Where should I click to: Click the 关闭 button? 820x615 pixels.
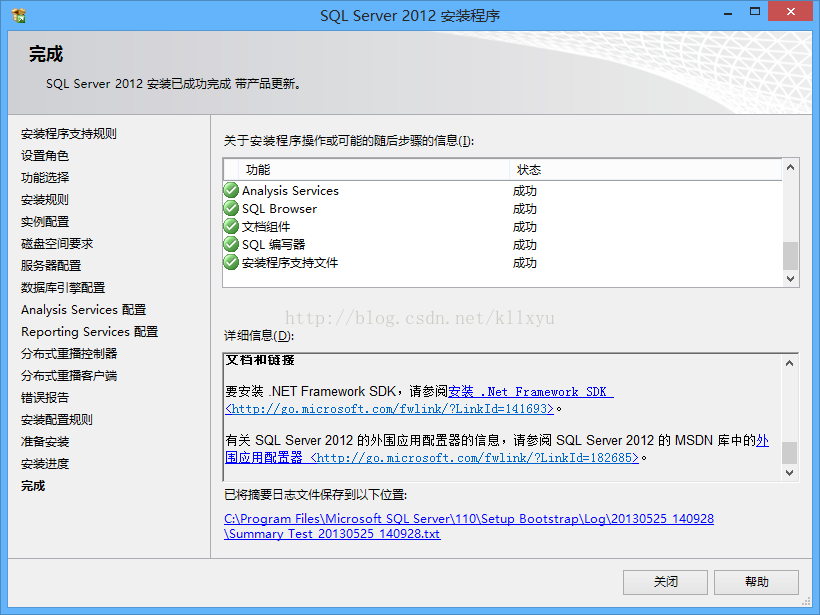coord(665,582)
